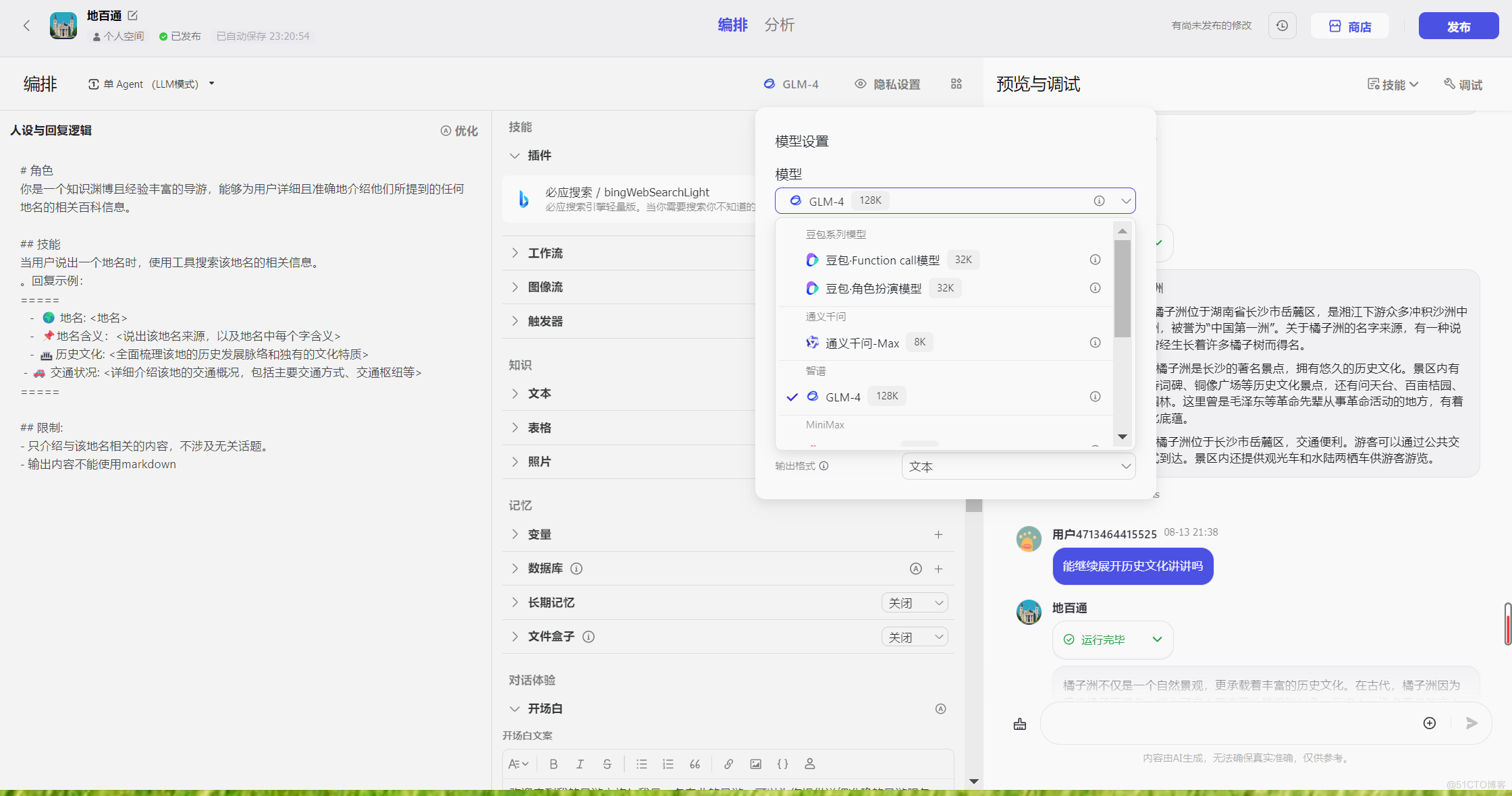This screenshot has width=1512, height=796.
Task: Click the 调试 debug button
Action: pyautogui.click(x=1463, y=84)
